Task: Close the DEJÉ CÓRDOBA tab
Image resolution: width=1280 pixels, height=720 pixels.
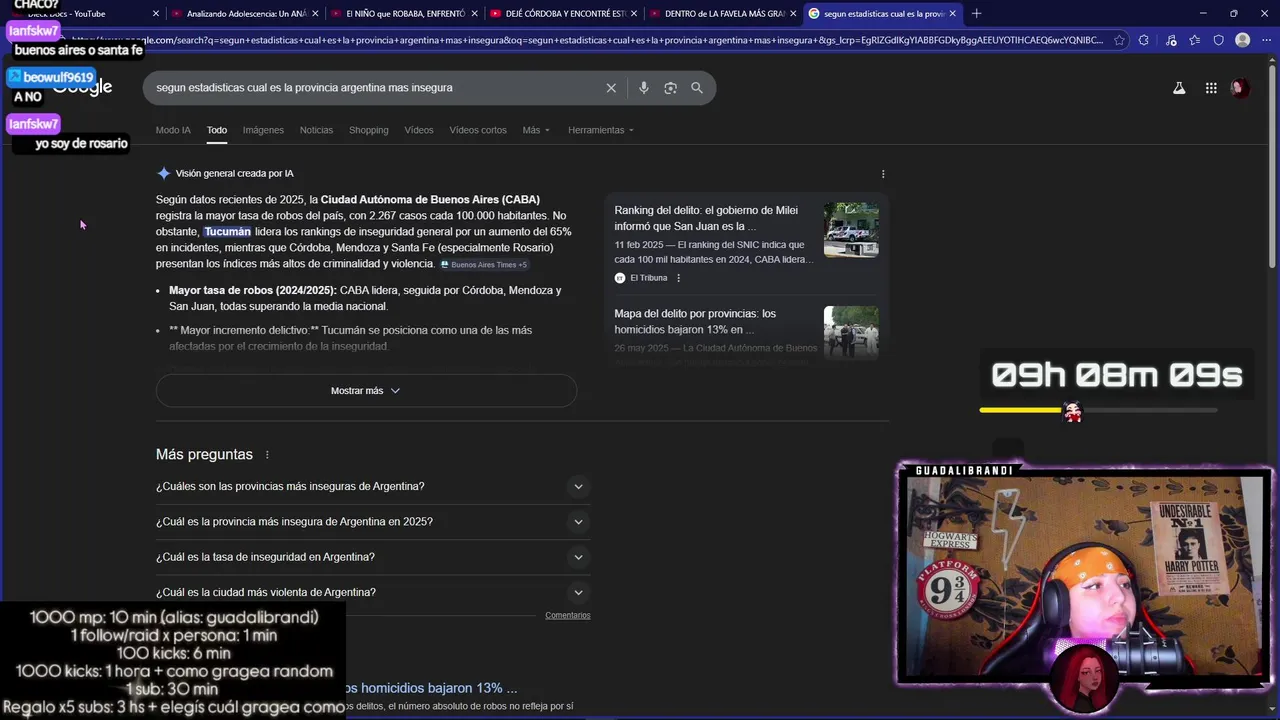Action: click(633, 13)
